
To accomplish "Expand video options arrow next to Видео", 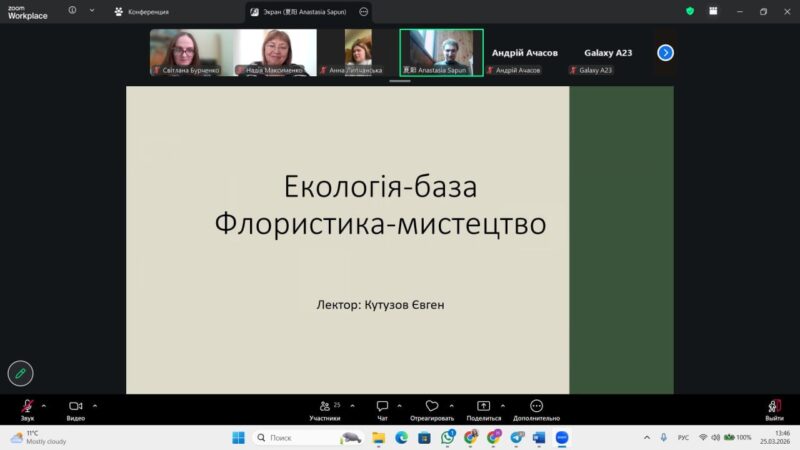I will pyautogui.click(x=95, y=406).
